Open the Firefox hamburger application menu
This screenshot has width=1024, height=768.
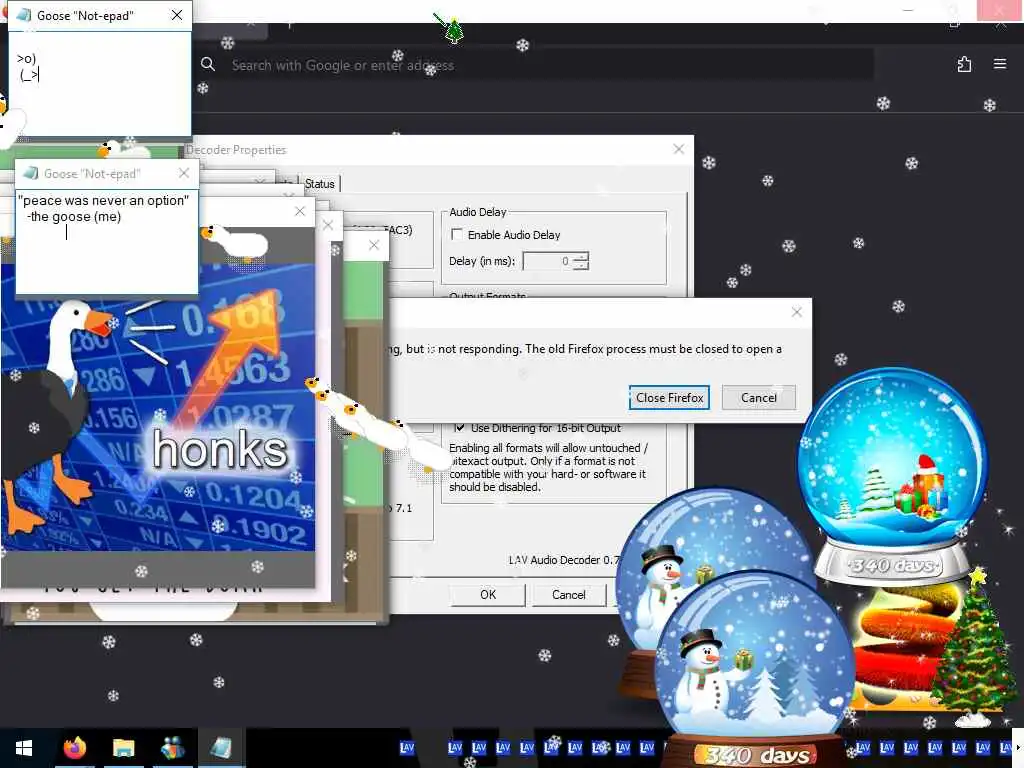[x=1000, y=64]
